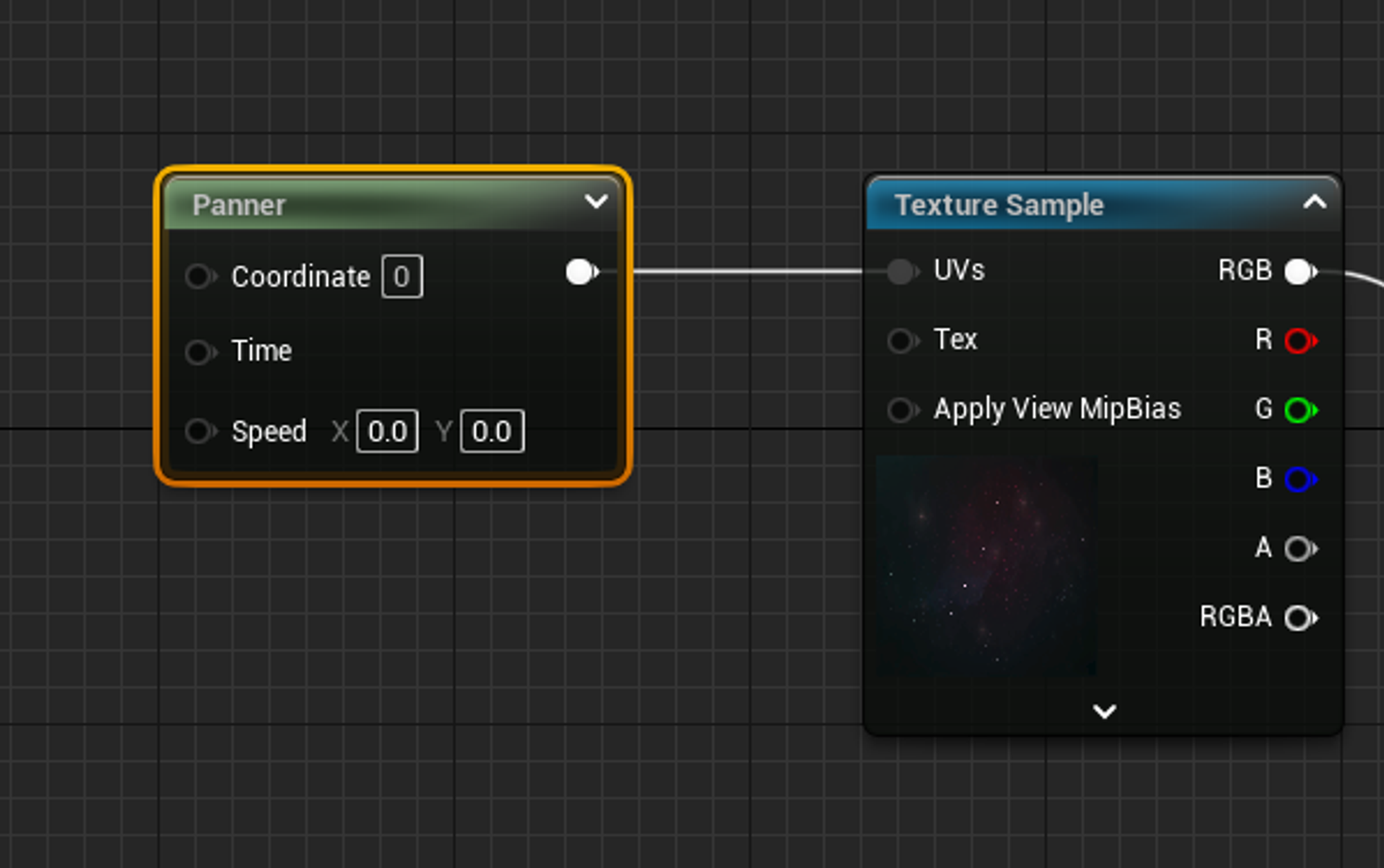Click the Apply View MipBias label
The image size is (1384, 868).
click(1057, 409)
